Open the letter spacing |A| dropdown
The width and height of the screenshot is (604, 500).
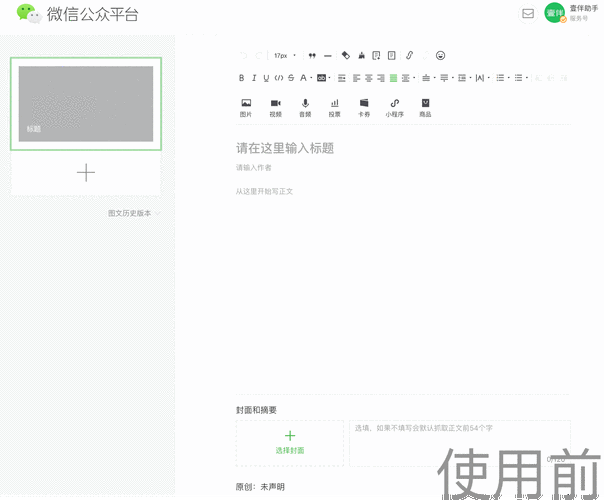point(482,78)
